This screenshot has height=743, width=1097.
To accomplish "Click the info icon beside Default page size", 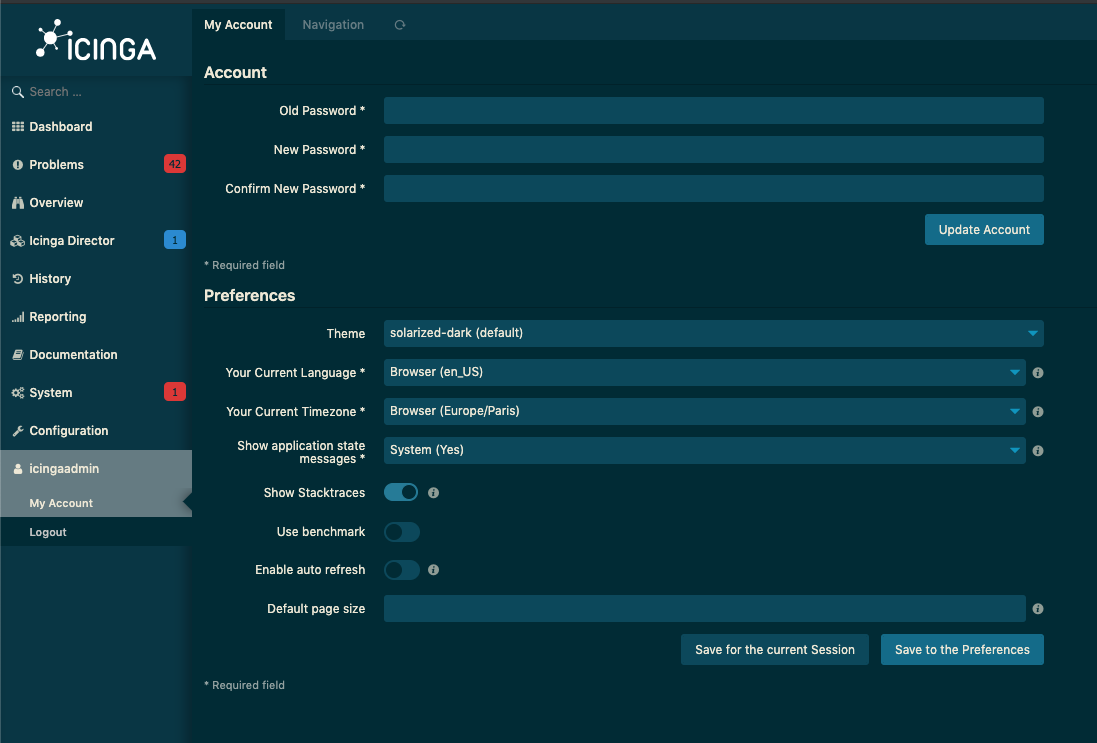I will click(1038, 609).
